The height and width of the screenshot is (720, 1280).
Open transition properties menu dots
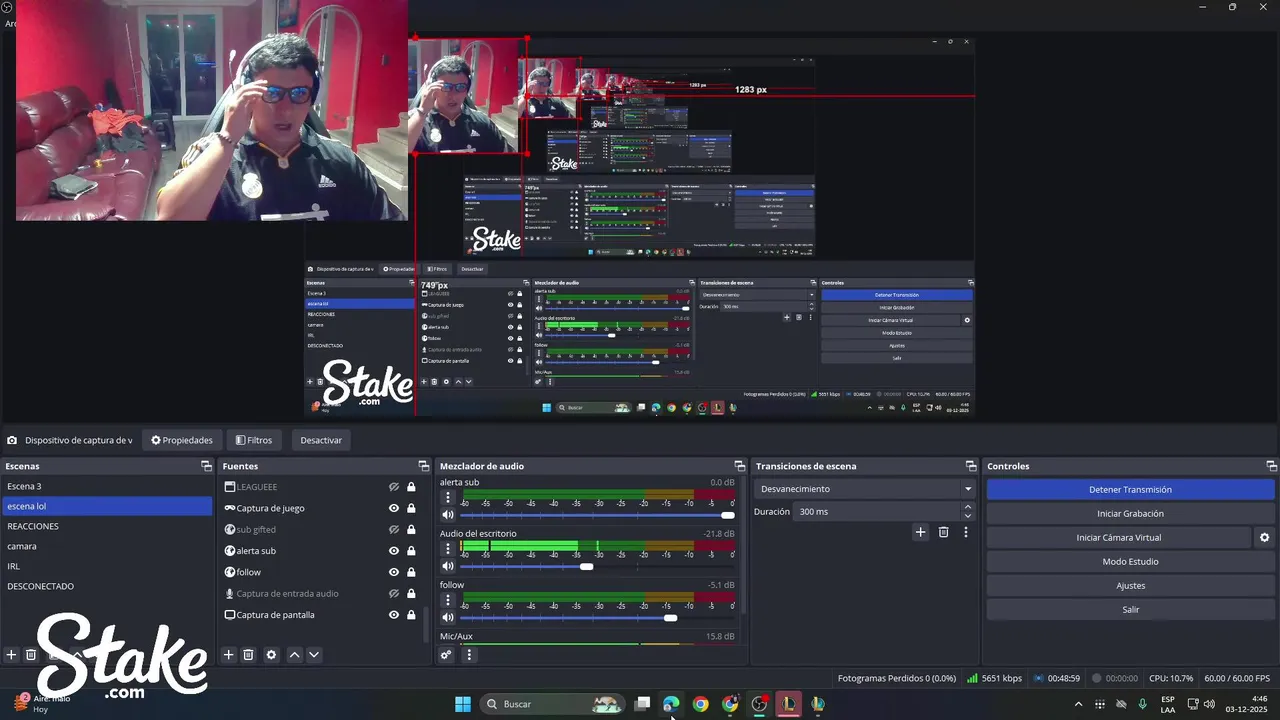966,532
